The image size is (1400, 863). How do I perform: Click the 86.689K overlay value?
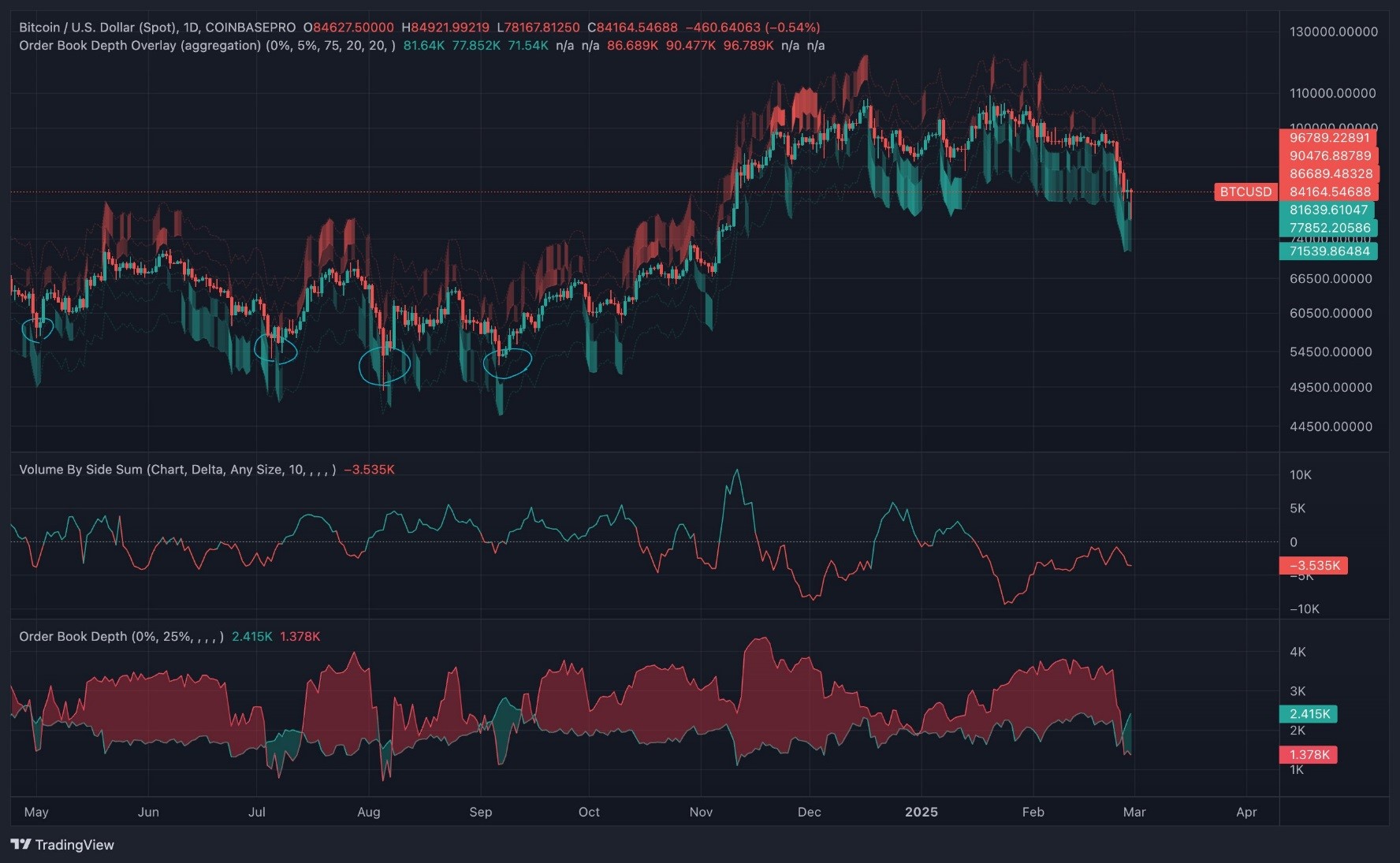click(x=632, y=45)
